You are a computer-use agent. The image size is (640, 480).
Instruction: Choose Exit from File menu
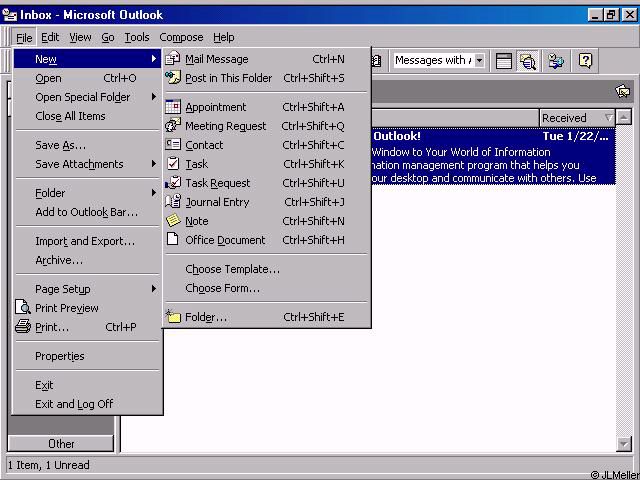coord(87,385)
